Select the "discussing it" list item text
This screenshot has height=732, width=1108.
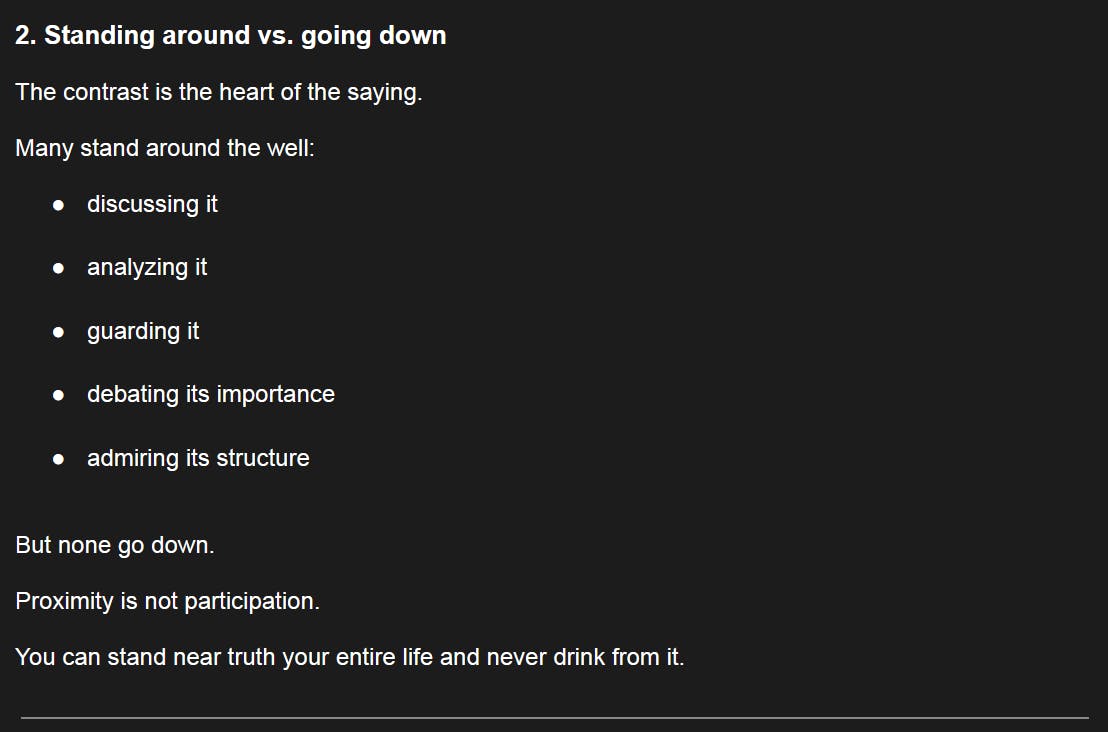click(152, 205)
